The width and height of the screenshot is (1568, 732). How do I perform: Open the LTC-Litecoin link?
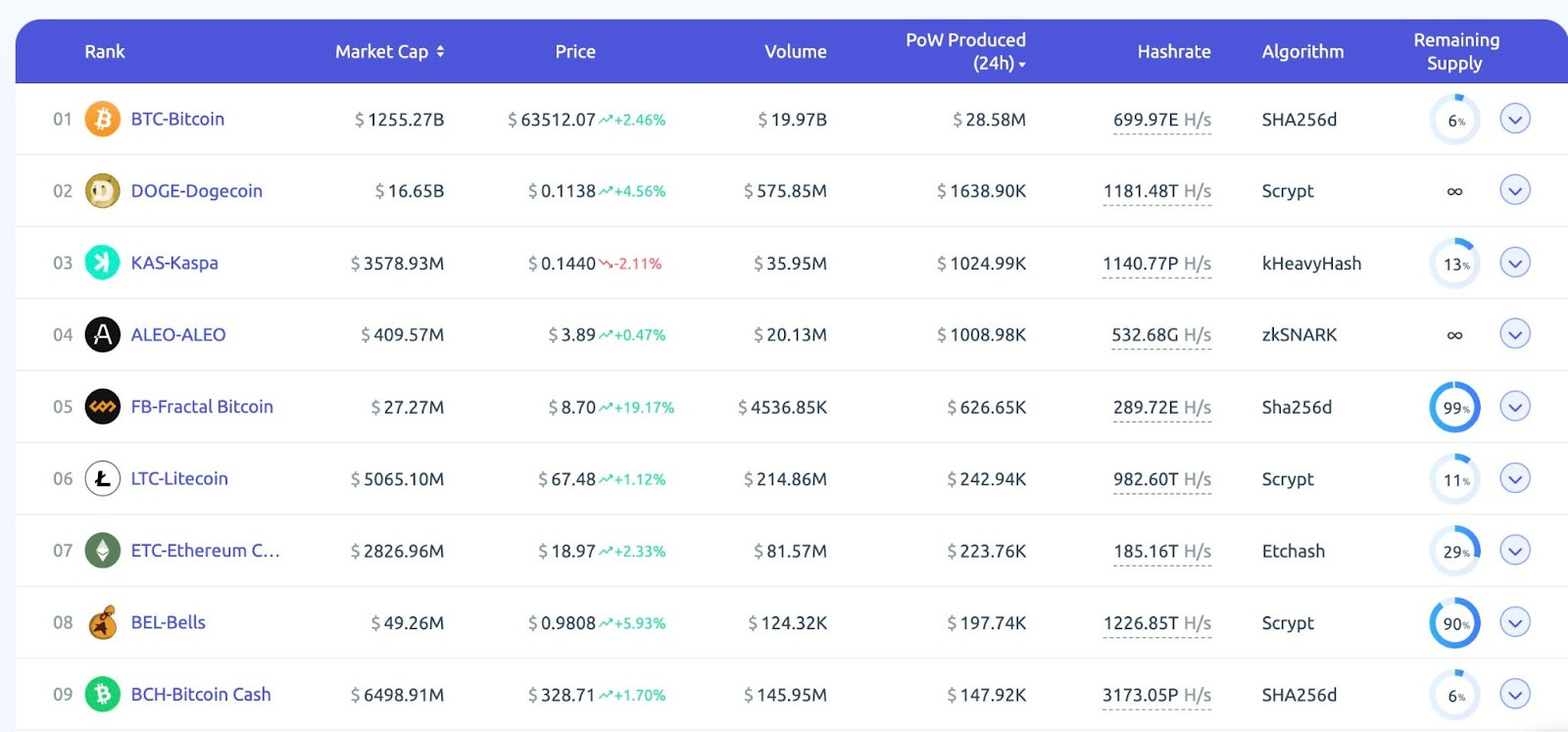pos(179,478)
